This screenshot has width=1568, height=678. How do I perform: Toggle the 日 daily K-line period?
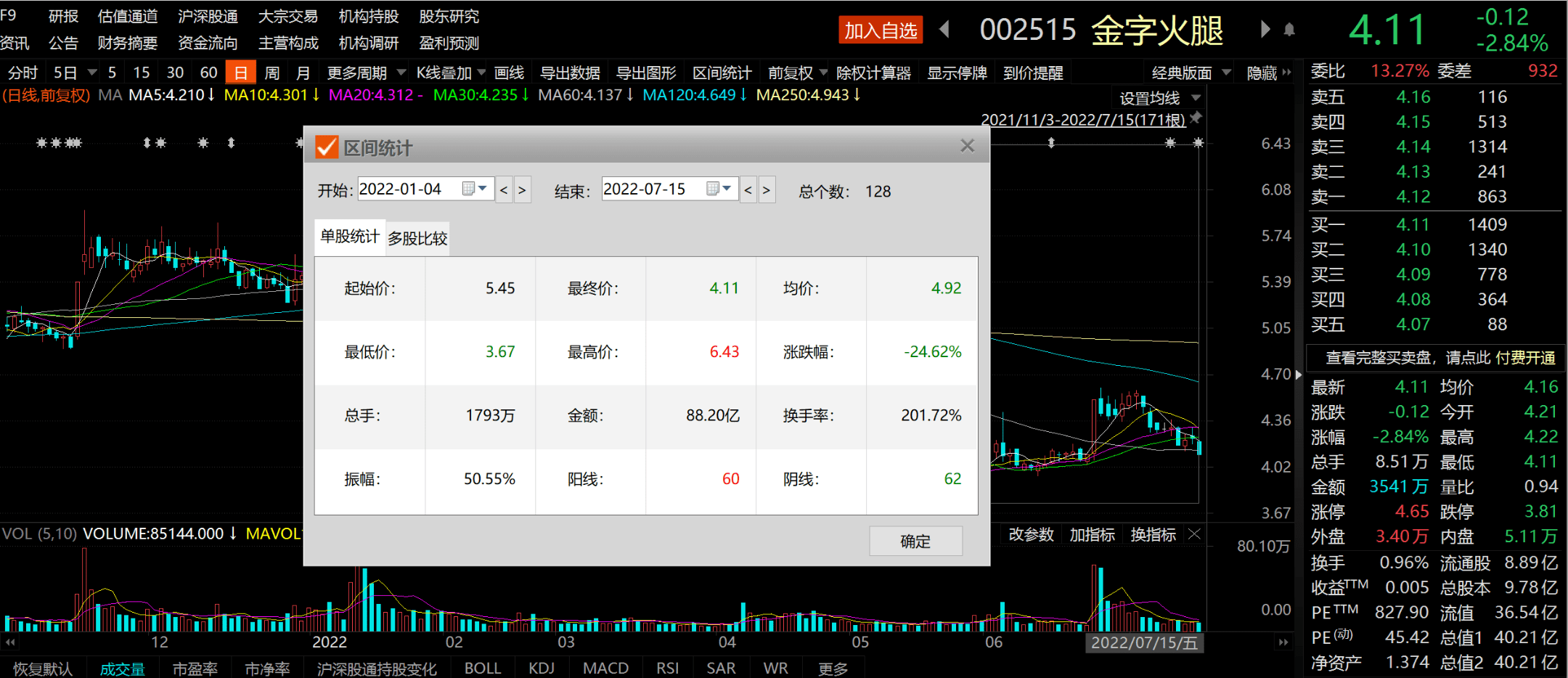240,73
